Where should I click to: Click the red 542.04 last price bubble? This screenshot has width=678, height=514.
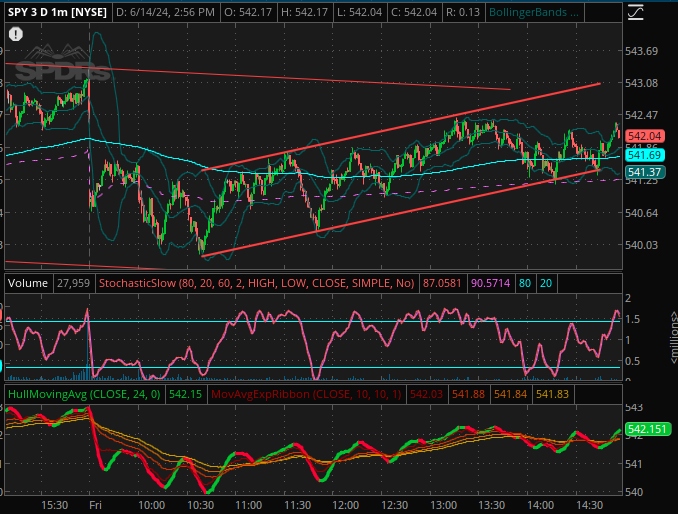pyautogui.click(x=645, y=136)
